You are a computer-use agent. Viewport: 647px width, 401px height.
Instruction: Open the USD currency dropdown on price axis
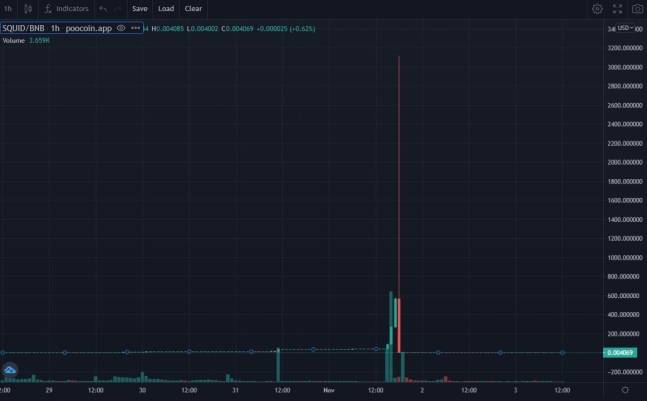tap(625, 28)
